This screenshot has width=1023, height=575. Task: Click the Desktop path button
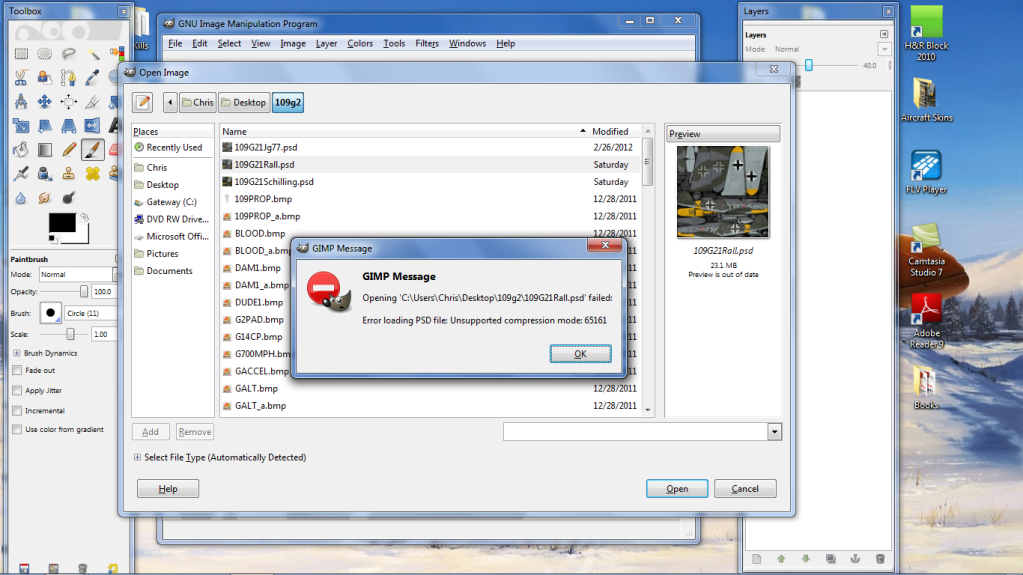click(243, 102)
